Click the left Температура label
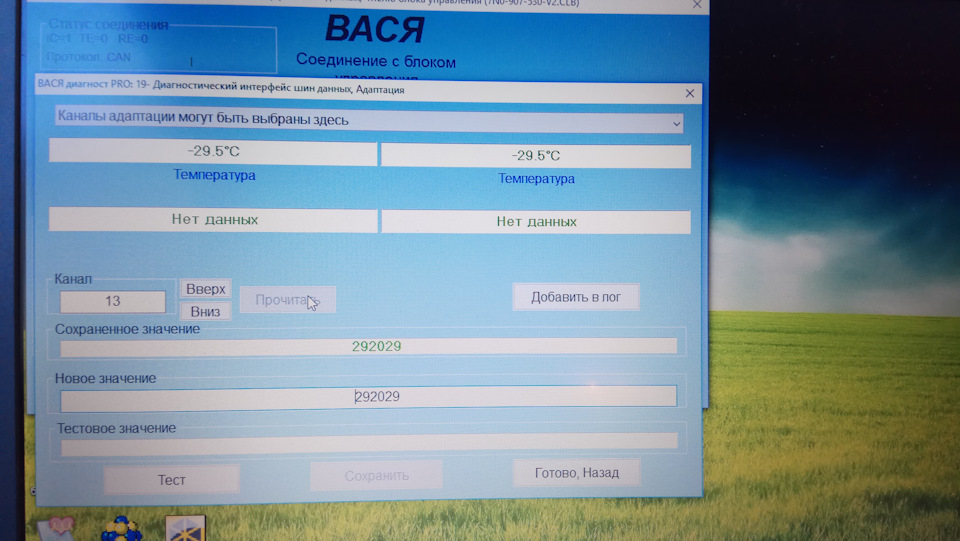 (x=214, y=175)
